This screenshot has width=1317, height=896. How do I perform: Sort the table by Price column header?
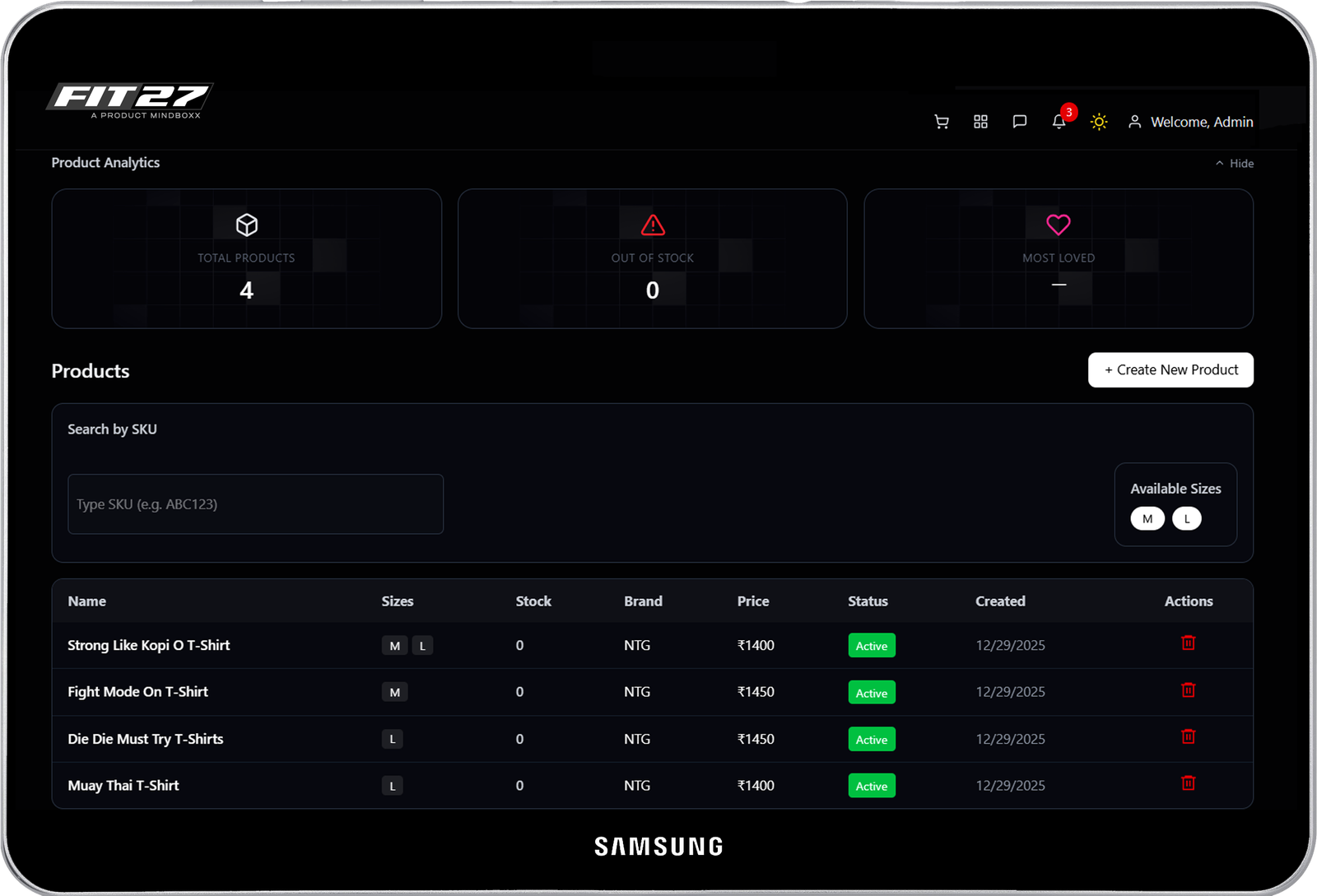752,601
